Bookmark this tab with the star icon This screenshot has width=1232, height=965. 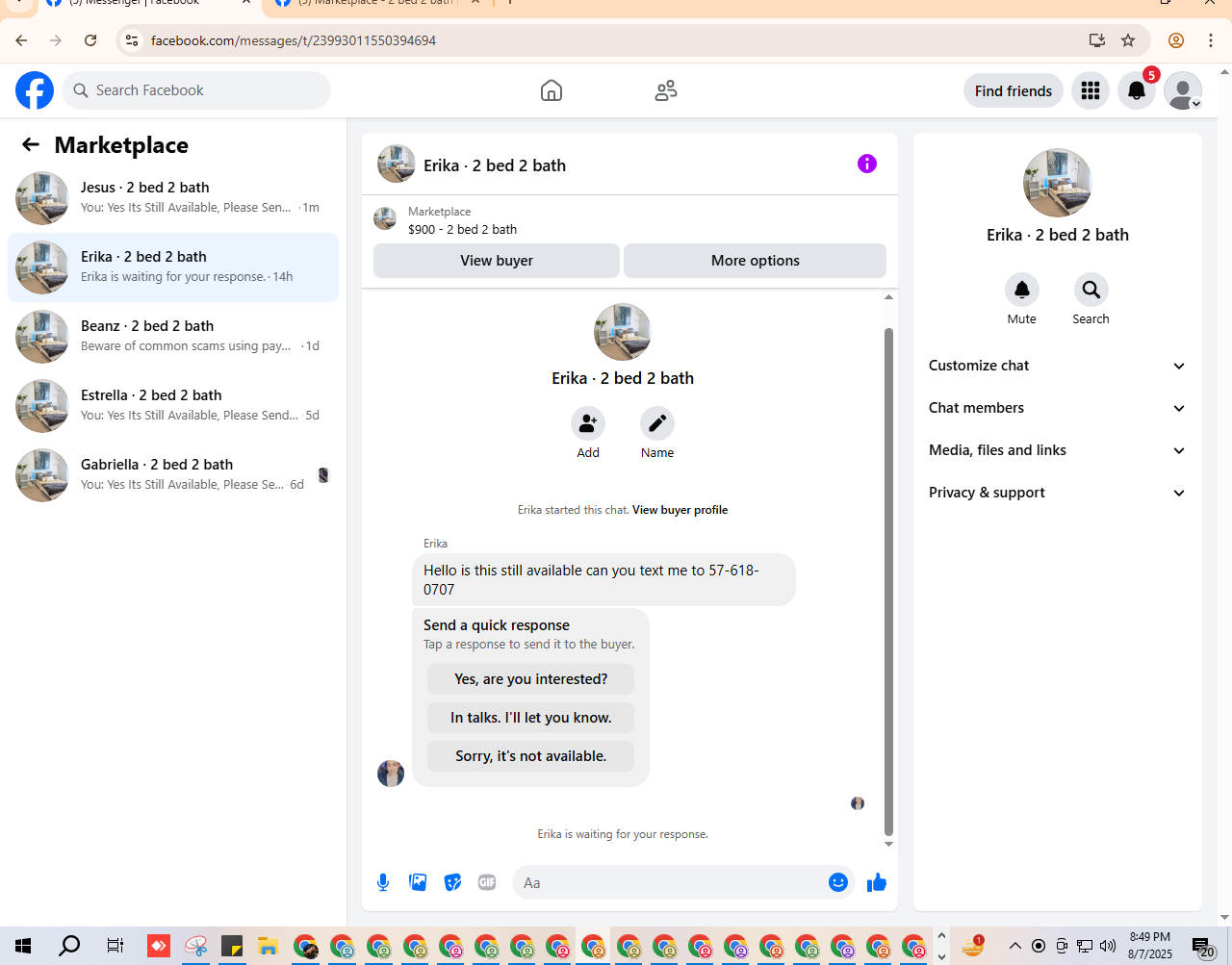pos(1128,40)
